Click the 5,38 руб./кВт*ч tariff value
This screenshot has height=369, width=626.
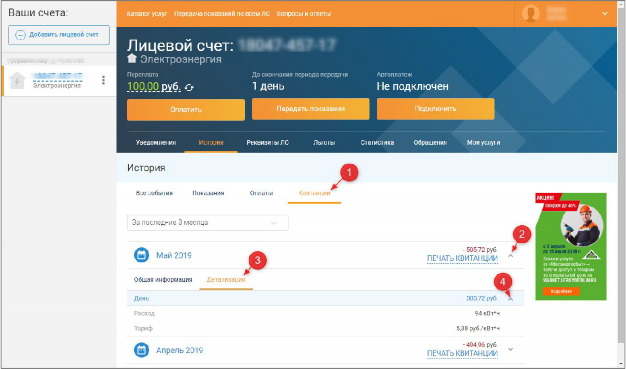click(x=478, y=329)
